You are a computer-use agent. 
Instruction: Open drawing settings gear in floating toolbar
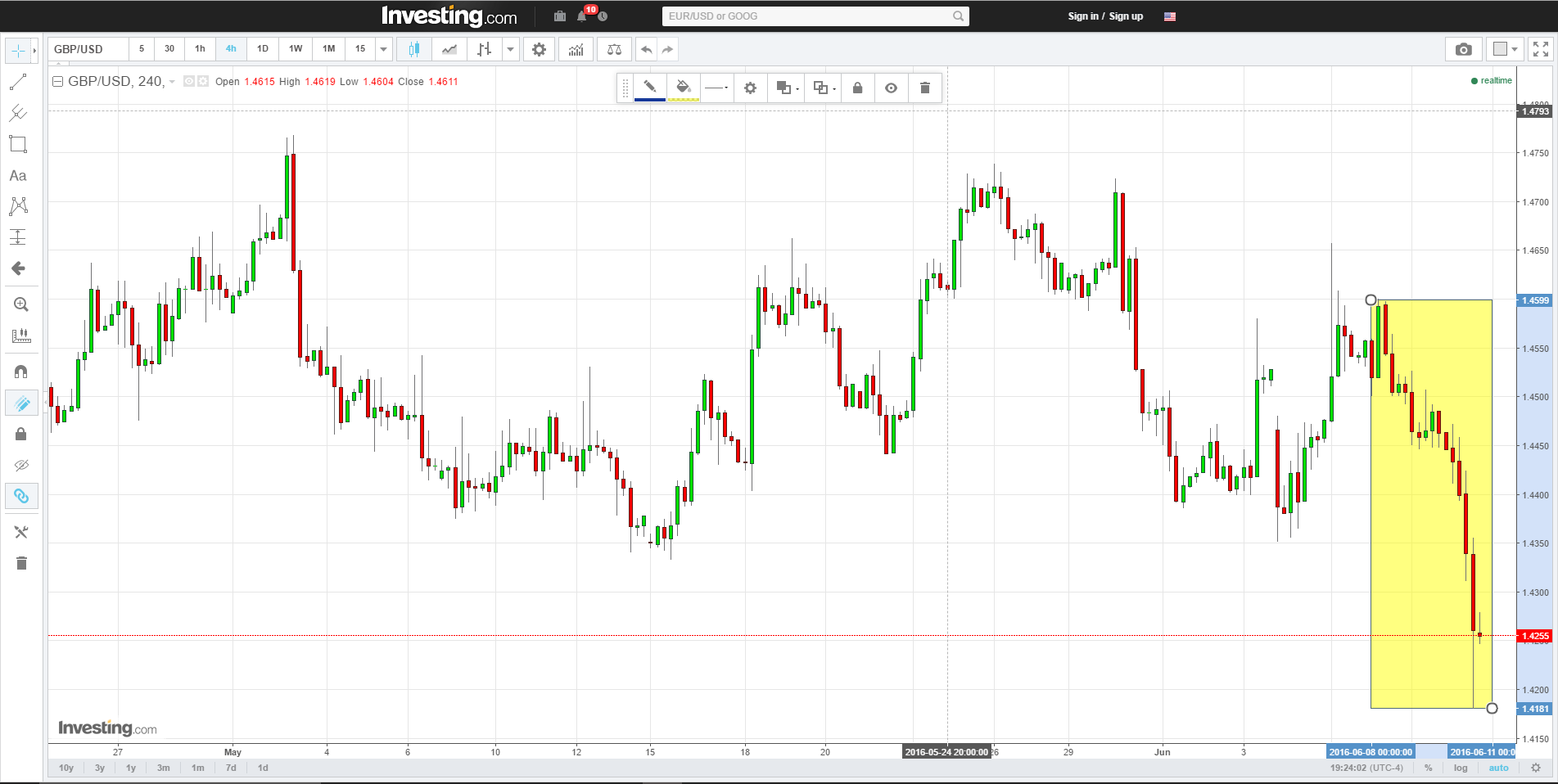click(750, 88)
